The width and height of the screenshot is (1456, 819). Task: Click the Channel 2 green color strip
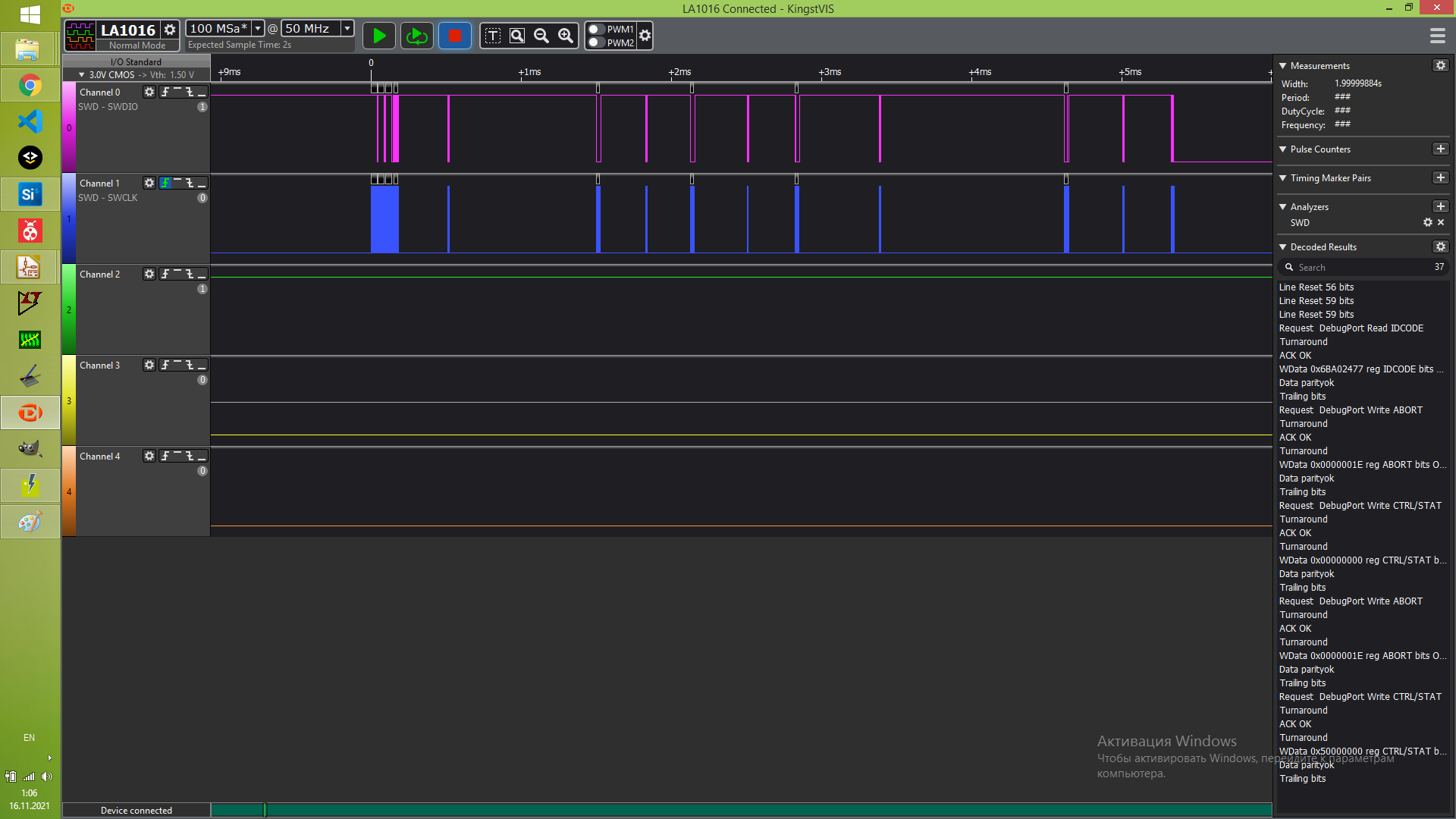[x=68, y=309]
